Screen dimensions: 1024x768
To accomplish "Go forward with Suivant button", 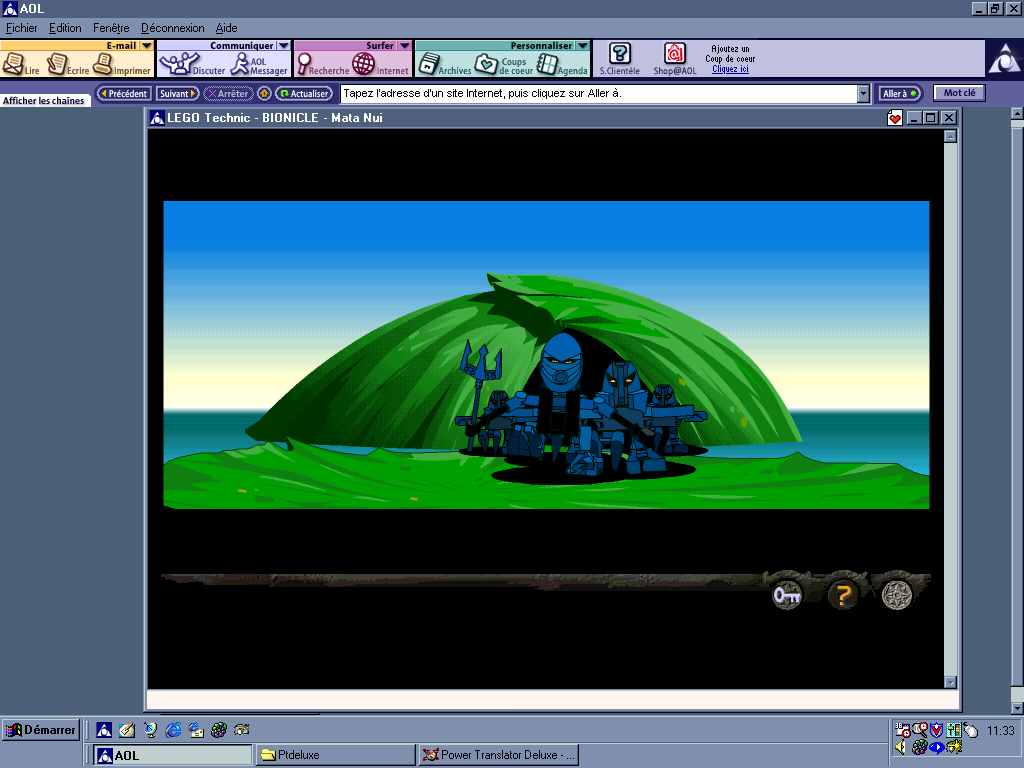I will 178,93.
